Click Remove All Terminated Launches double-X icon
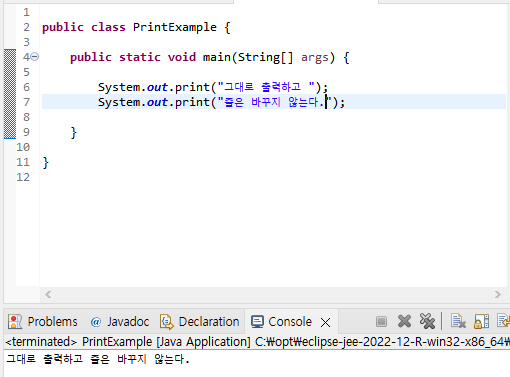This screenshot has height=377, width=510. coord(427,321)
